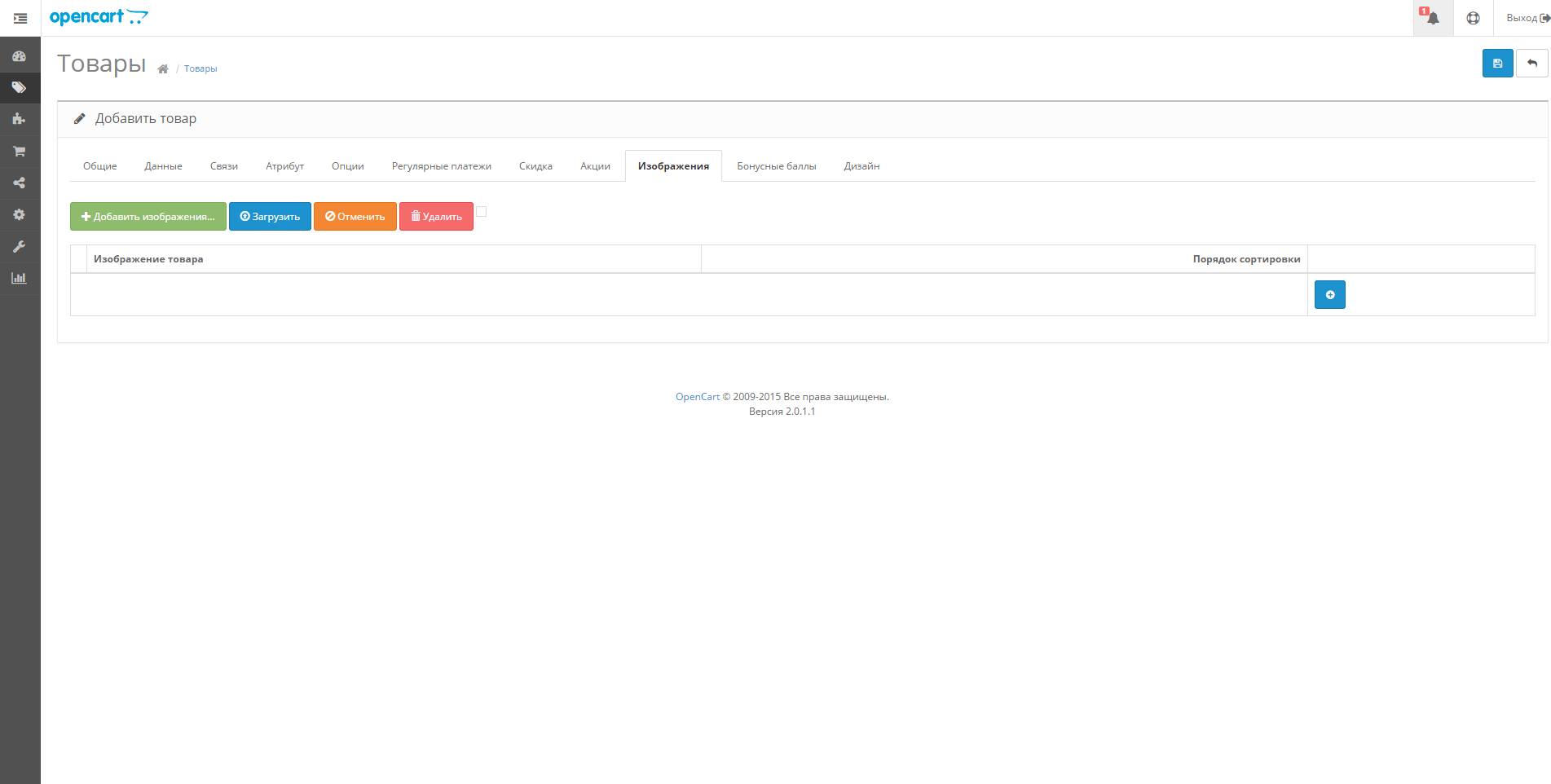Open the dashboard icon in sidebar
1551x784 pixels.
(20, 56)
